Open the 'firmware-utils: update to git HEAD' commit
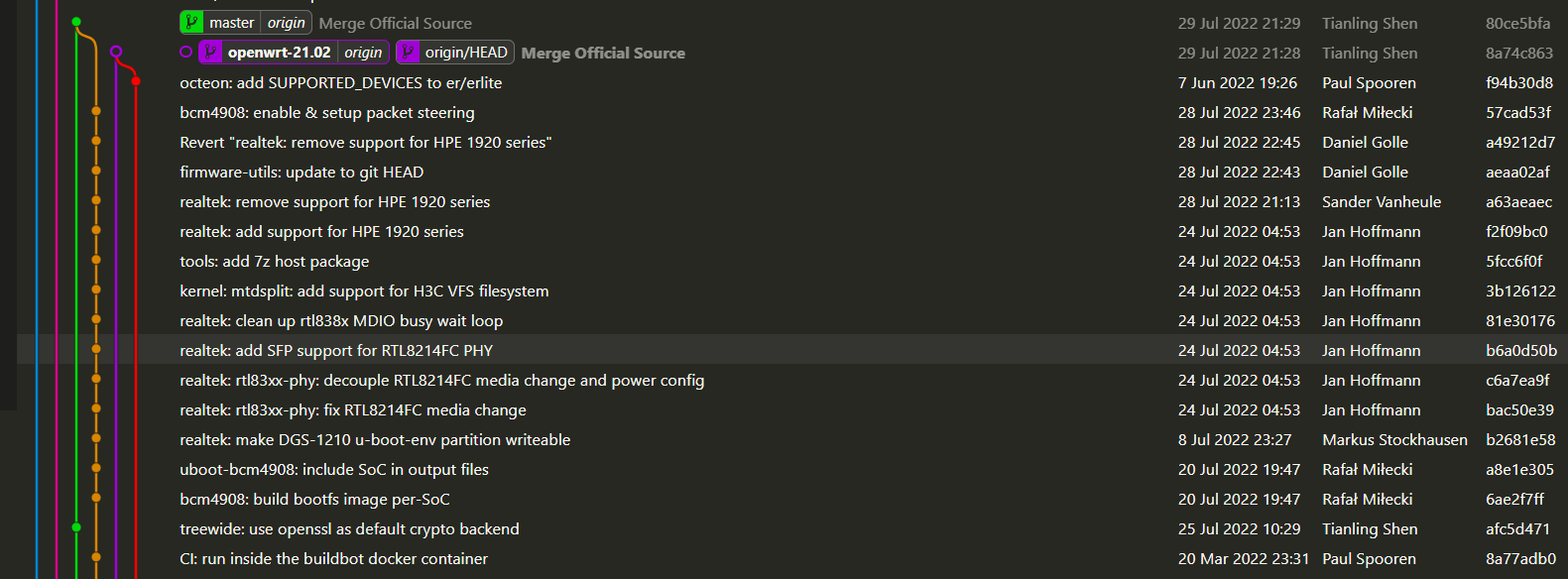 pyautogui.click(x=302, y=172)
